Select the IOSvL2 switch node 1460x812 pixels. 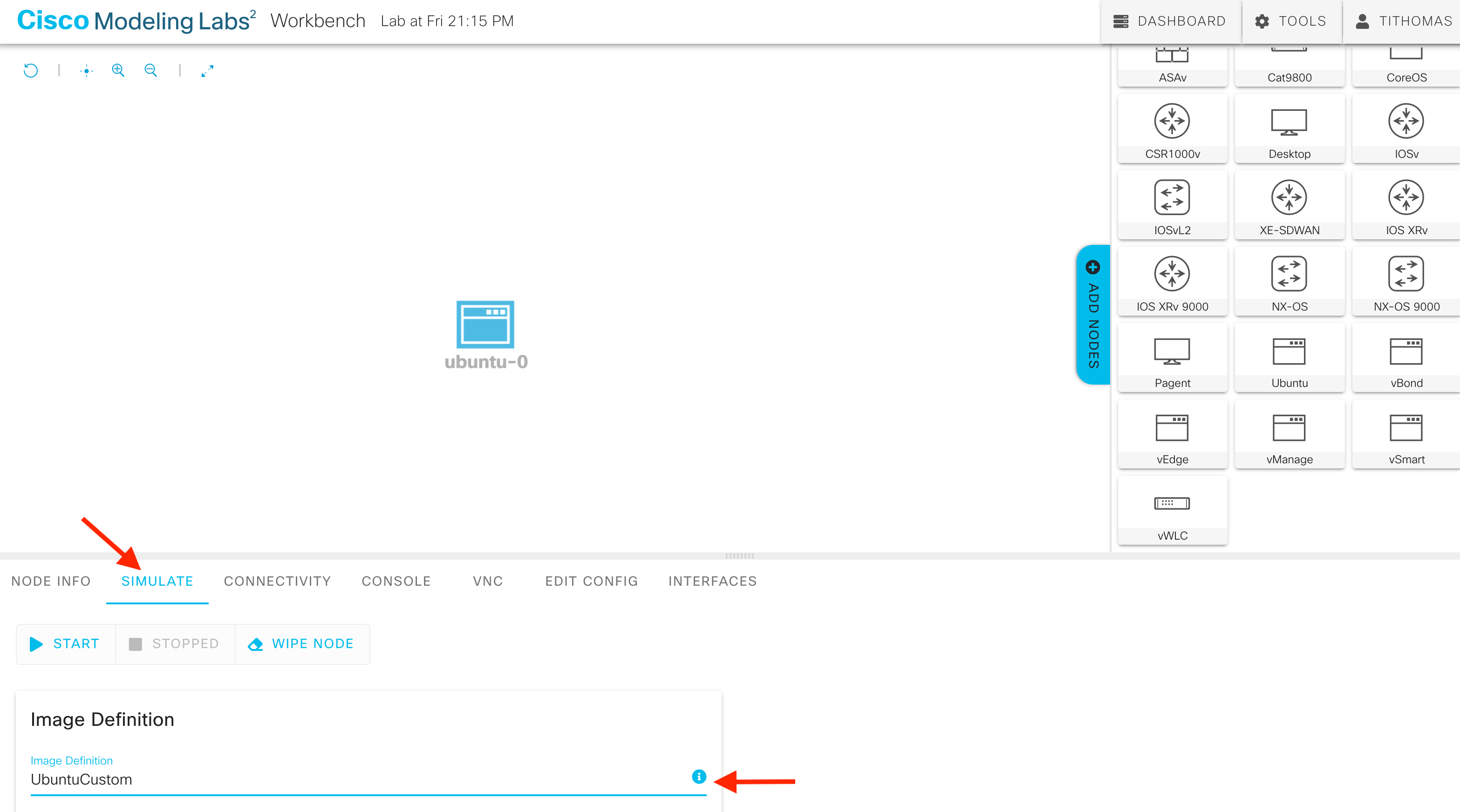(1172, 205)
